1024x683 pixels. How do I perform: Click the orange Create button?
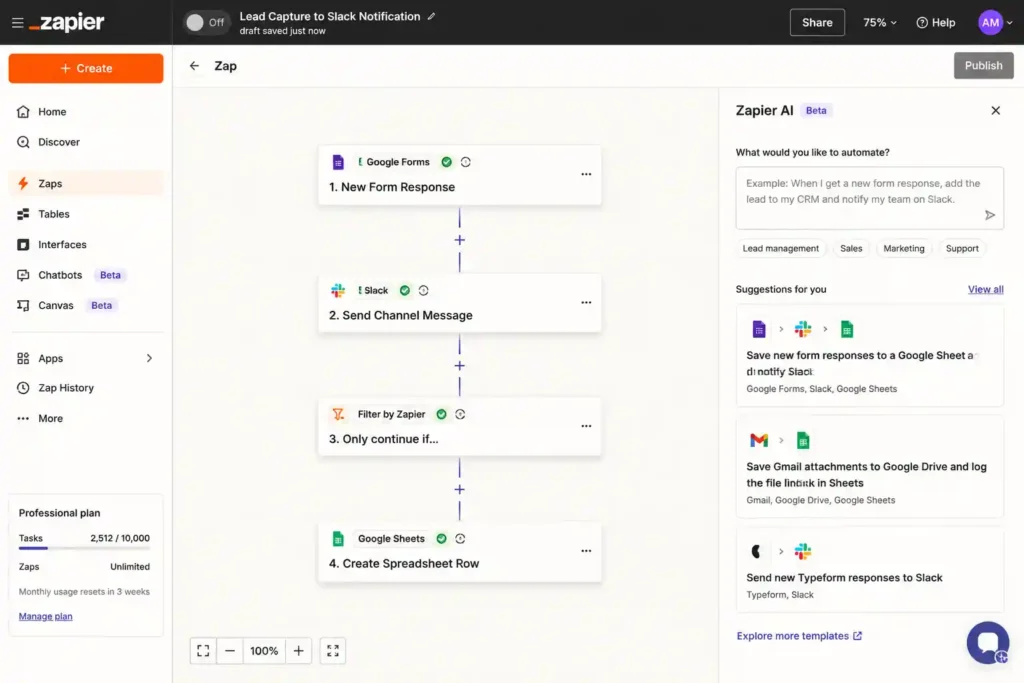(86, 68)
